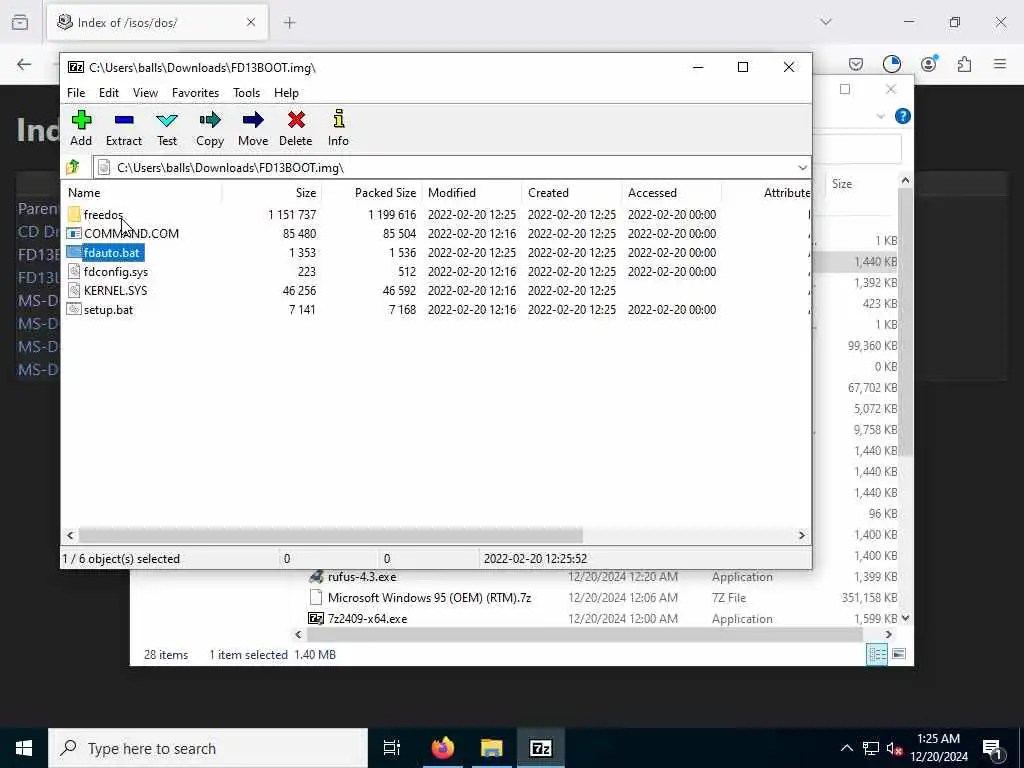This screenshot has width=1024, height=768.
Task: Open the Tools menu
Action: [246, 93]
